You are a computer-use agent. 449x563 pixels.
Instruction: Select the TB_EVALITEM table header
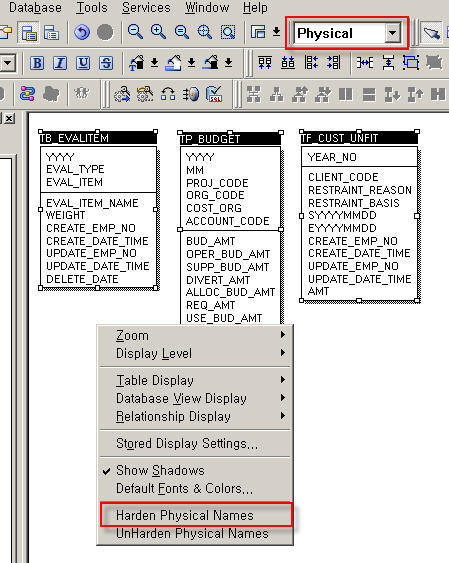98,138
